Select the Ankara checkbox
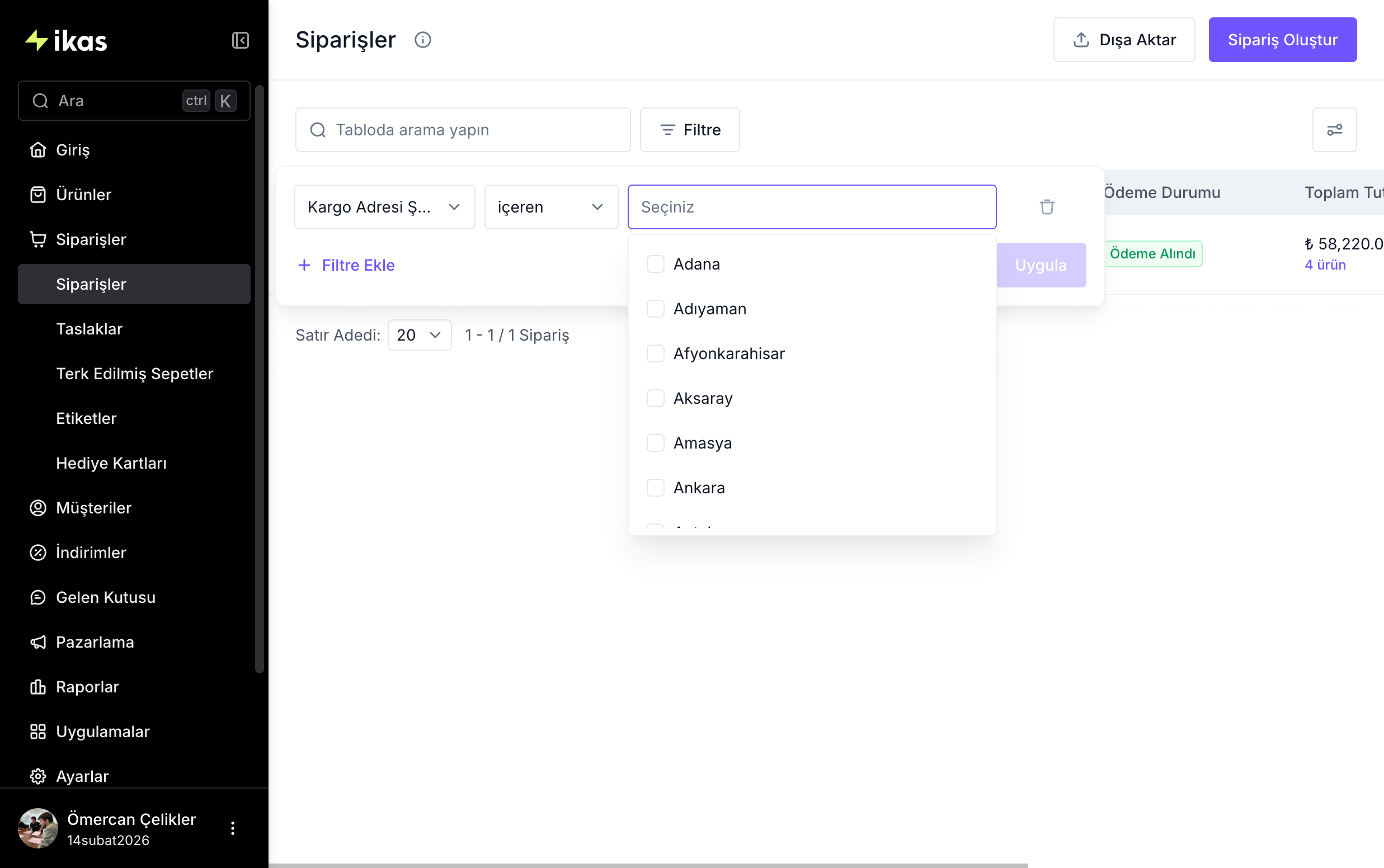1384x868 pixels. (655, 488)
